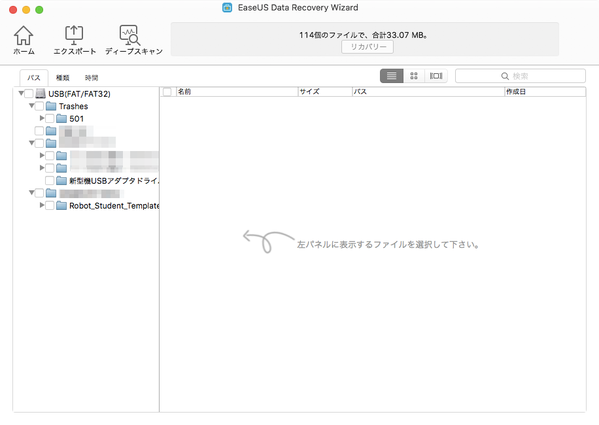This screenshot has height=425, width=599.
Task: Select the 種類 tab
Action: (63, 78)
